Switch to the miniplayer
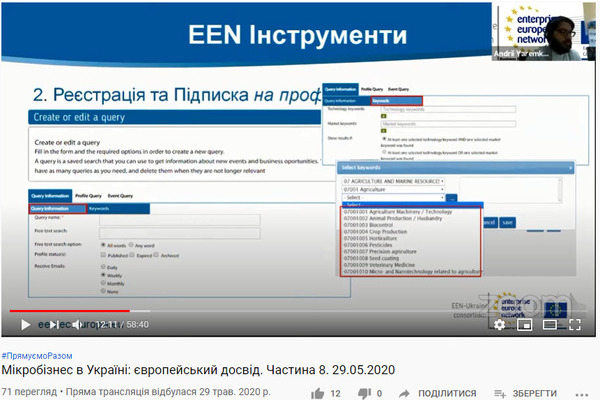The height and width of the screenshot is (400, 600). 524,325
